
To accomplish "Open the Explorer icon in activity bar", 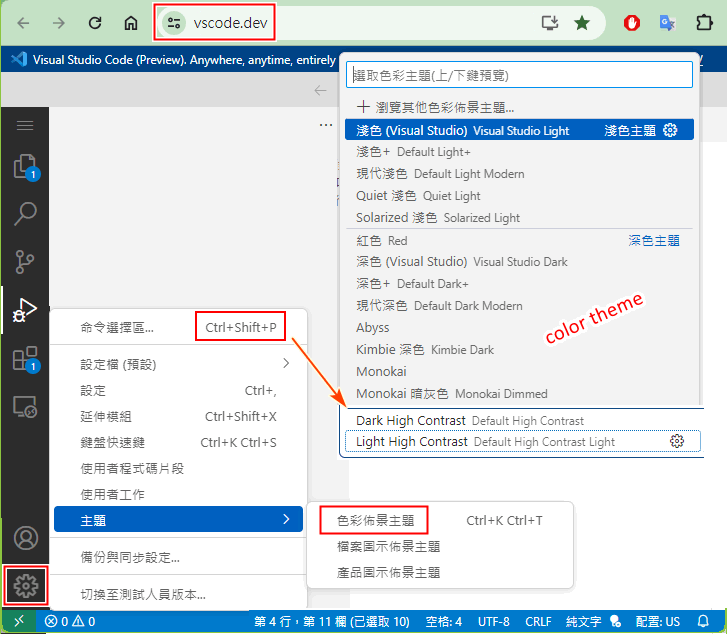I will click(x=25, y=166).
